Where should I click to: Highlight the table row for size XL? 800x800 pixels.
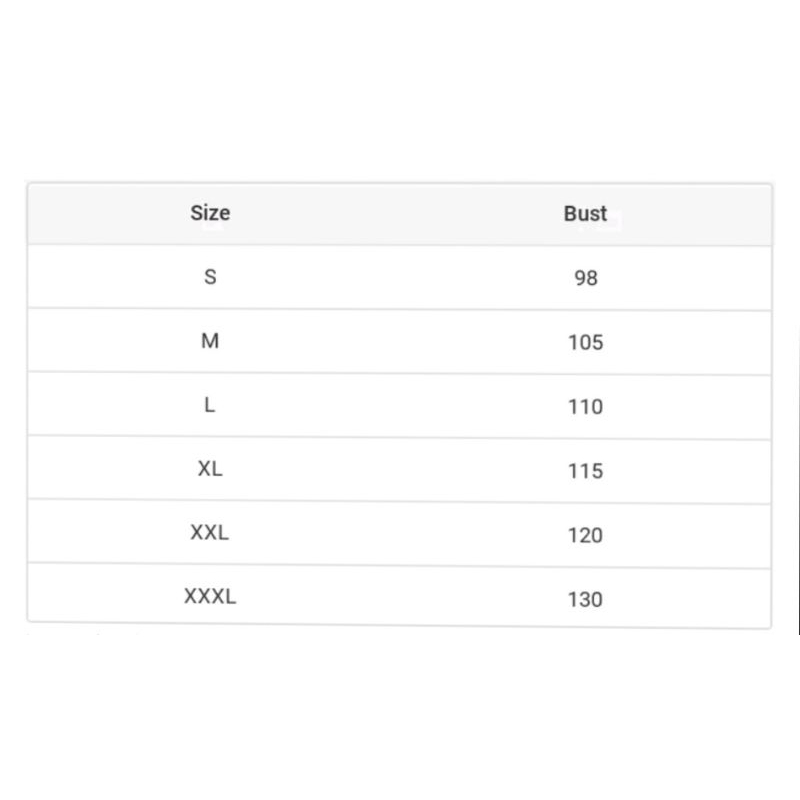click(400, 469)
